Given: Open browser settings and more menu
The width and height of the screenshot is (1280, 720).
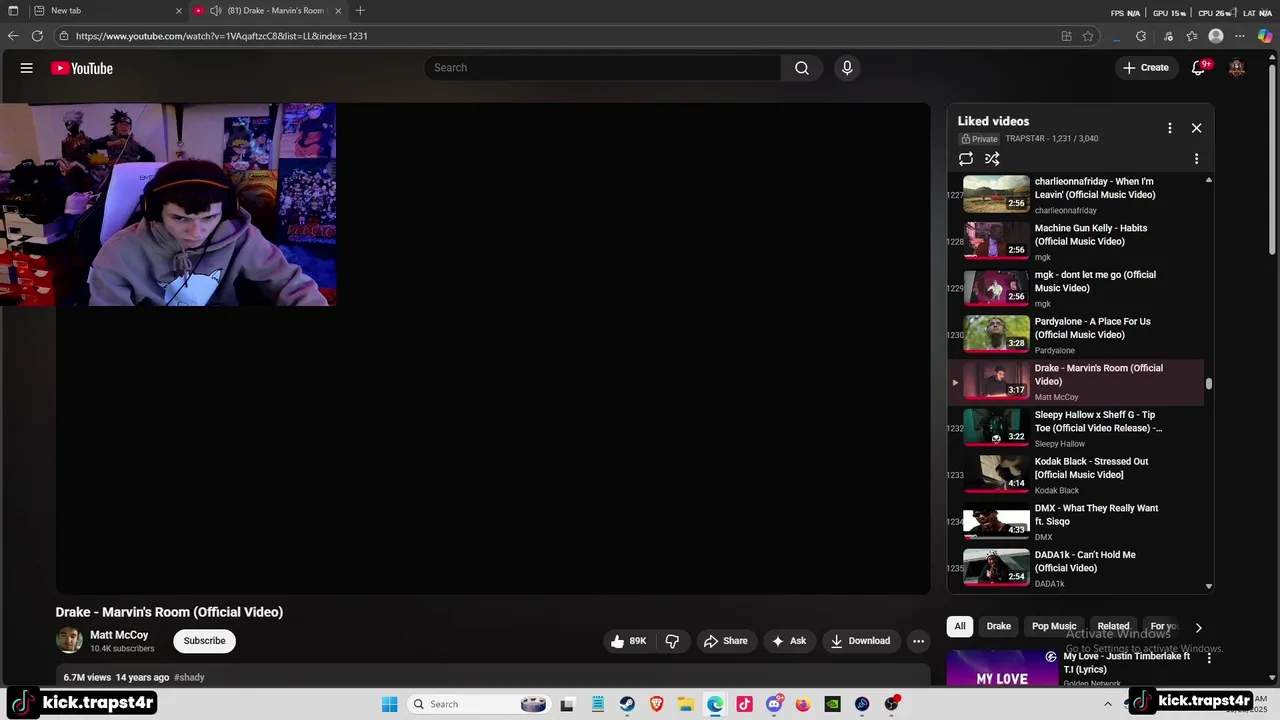Looking at the screenshot, I should (x=1241, y=36).
